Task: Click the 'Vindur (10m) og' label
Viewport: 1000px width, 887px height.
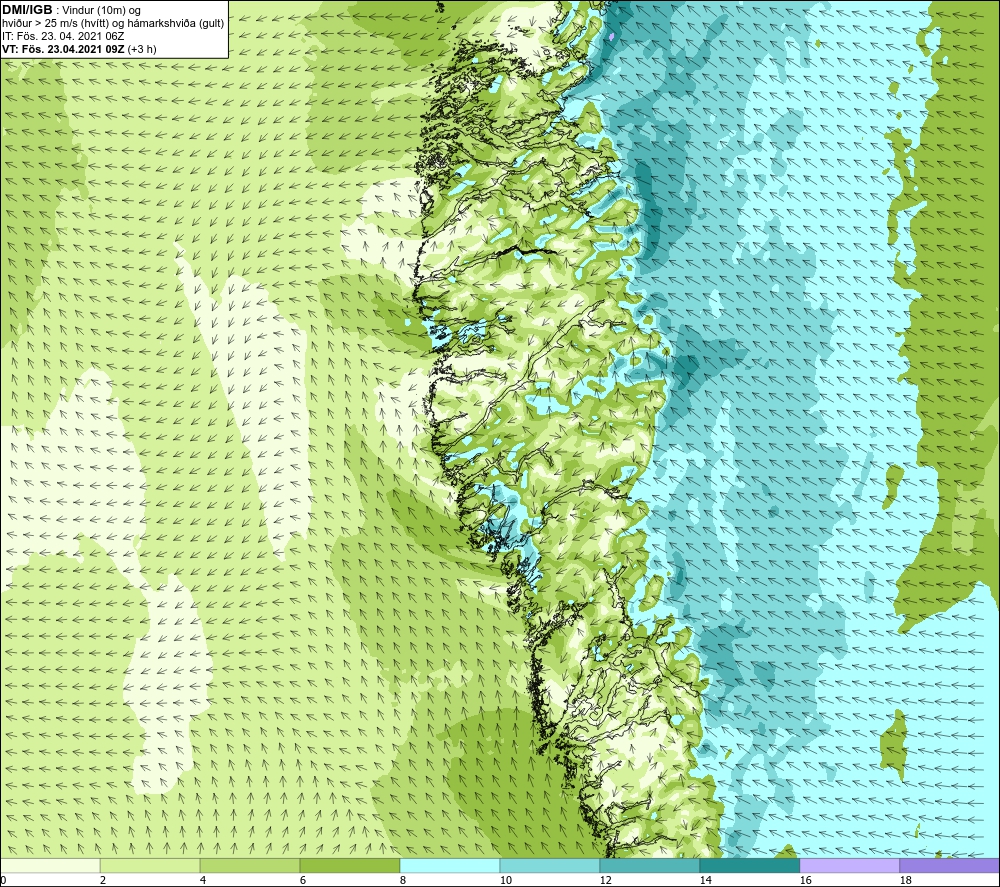Action: pyautogui.click(x=102, y=11)
